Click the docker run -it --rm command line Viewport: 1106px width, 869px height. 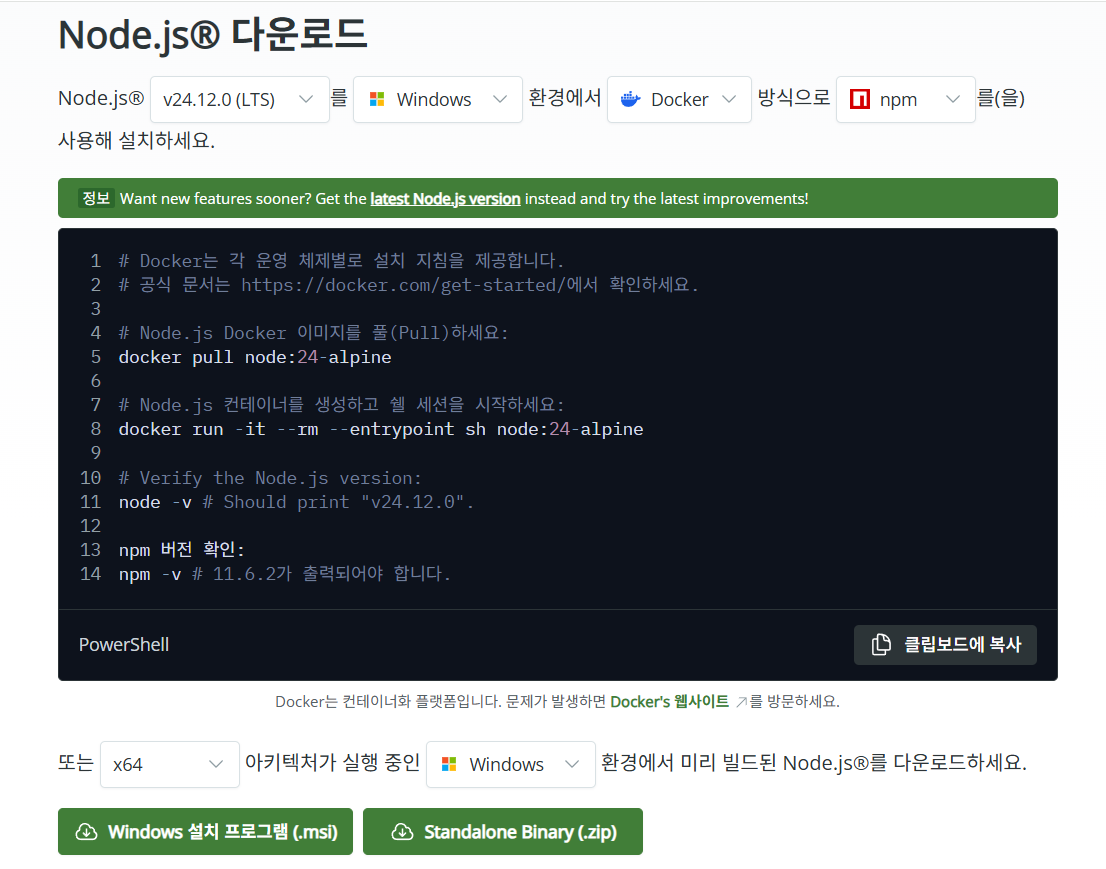pos(381,429)
